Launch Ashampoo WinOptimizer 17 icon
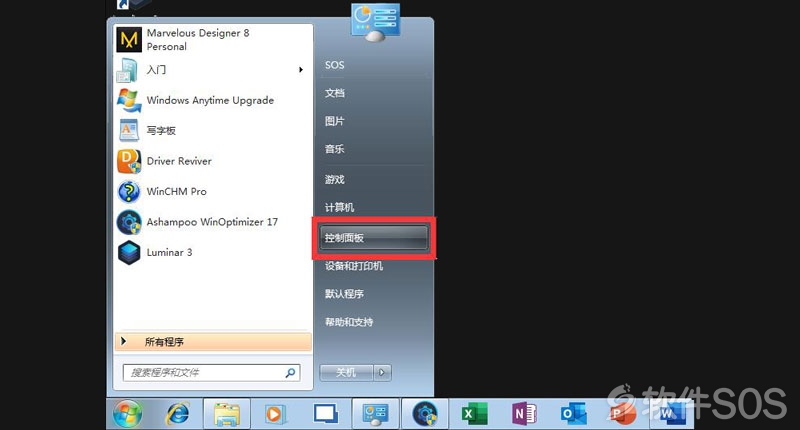800x430 pixels. (x=129, y=222)
